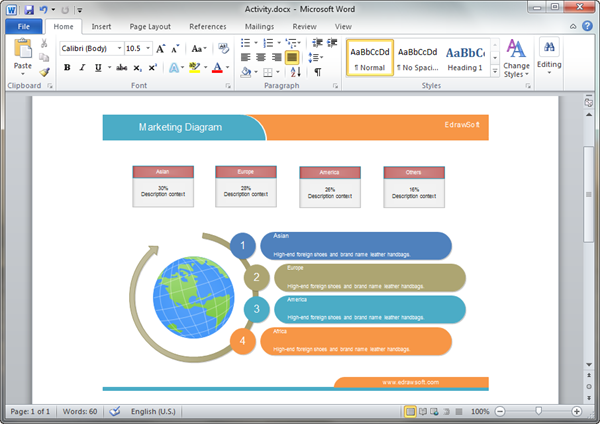Image resolution: width=600 pixels, height=424 pixels.
Task: Click the Undo arrow icon
Action: 43,9
